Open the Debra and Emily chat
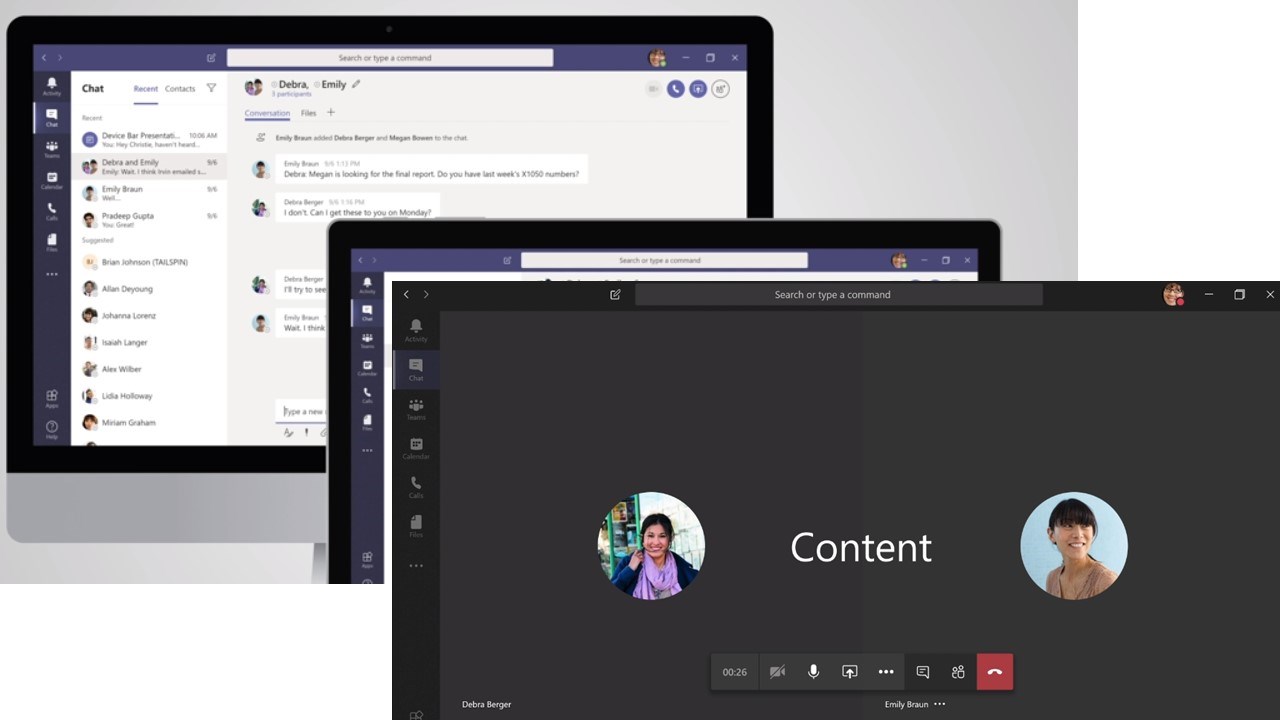The height and width of the screenshot is (720, 1280). click(x=149, y=166)
